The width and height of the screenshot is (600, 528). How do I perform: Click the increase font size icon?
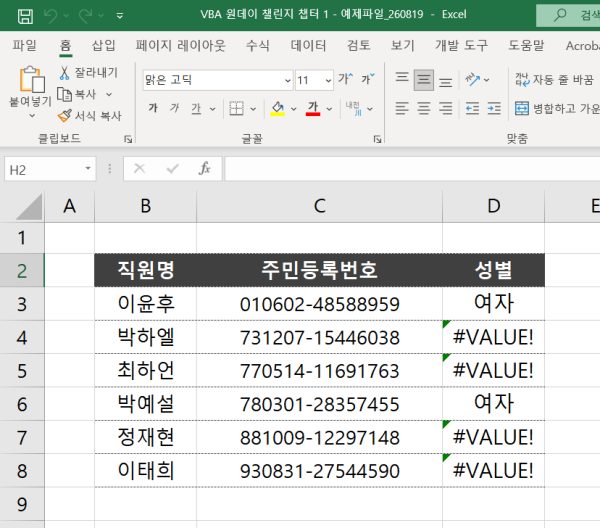(x=345, y=79)
